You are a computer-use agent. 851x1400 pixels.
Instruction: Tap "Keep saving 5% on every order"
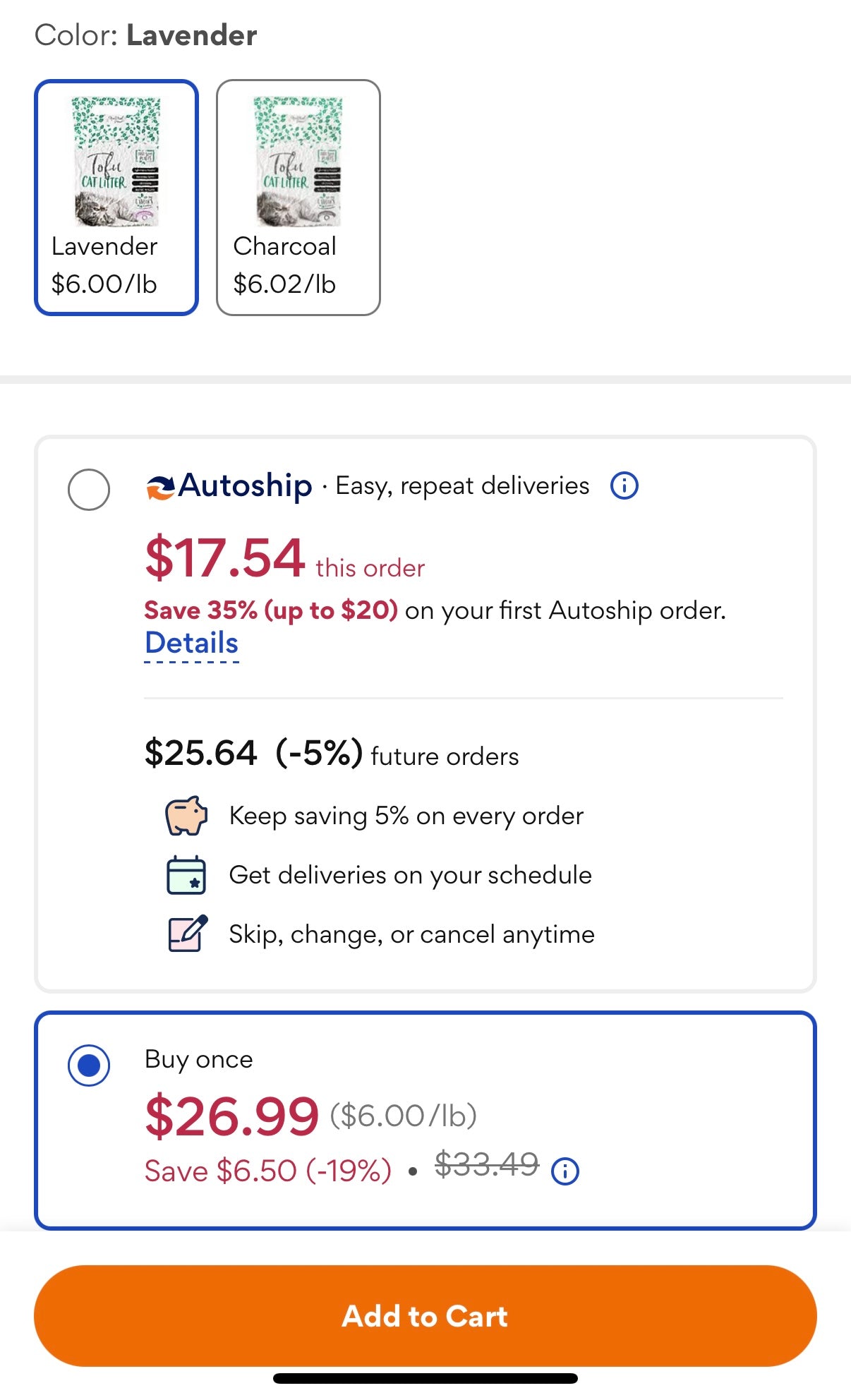[x=406, y=816]
